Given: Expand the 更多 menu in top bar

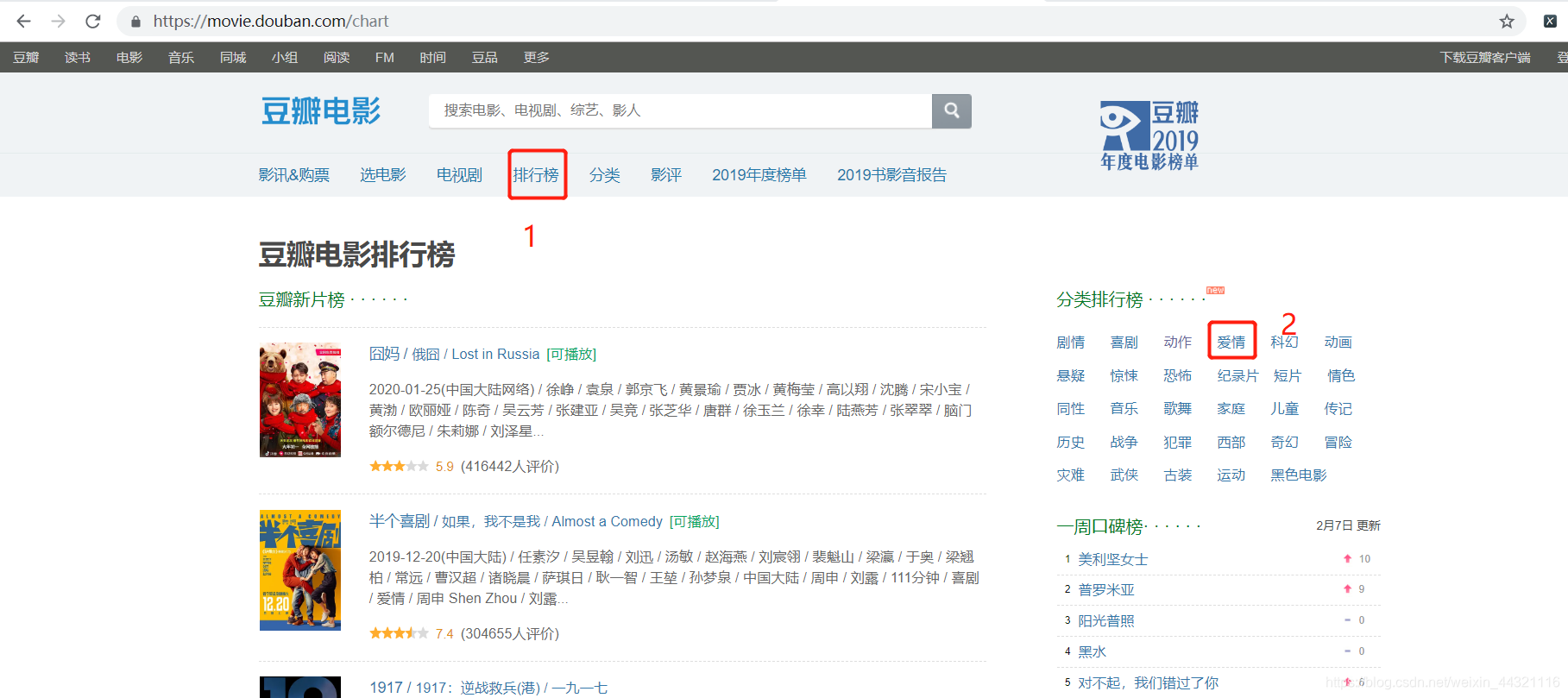Looking at the screenshot, I should coord(537,58).
